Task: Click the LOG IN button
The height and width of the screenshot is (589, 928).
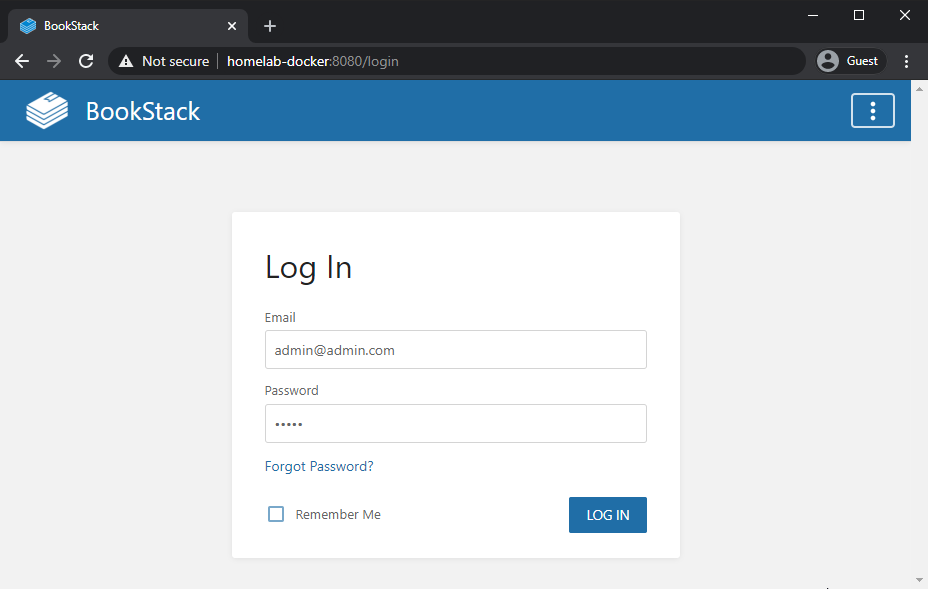Action: 608,515
